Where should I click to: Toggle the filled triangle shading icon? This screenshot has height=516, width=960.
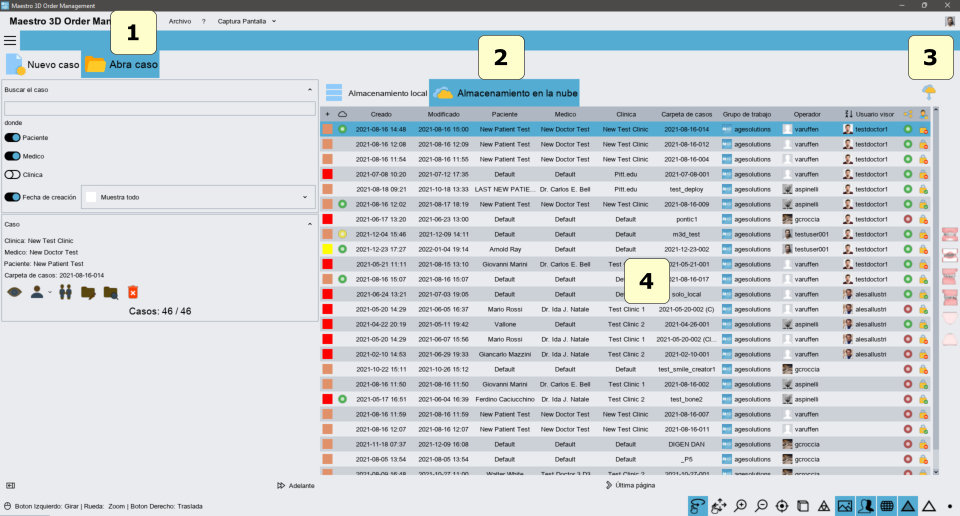[908, 506]
